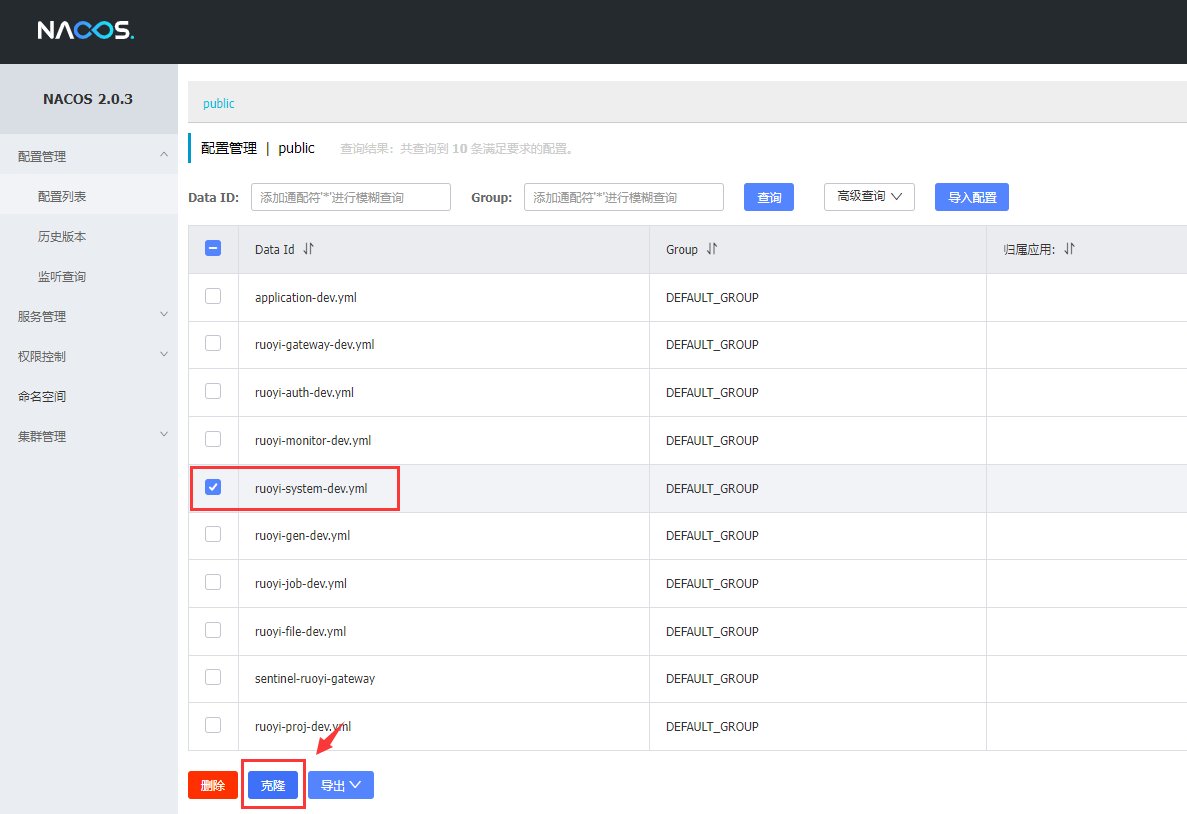Click the NACOS logo
The width and height of the screenshot is (1187, 814).
(86, 30)
